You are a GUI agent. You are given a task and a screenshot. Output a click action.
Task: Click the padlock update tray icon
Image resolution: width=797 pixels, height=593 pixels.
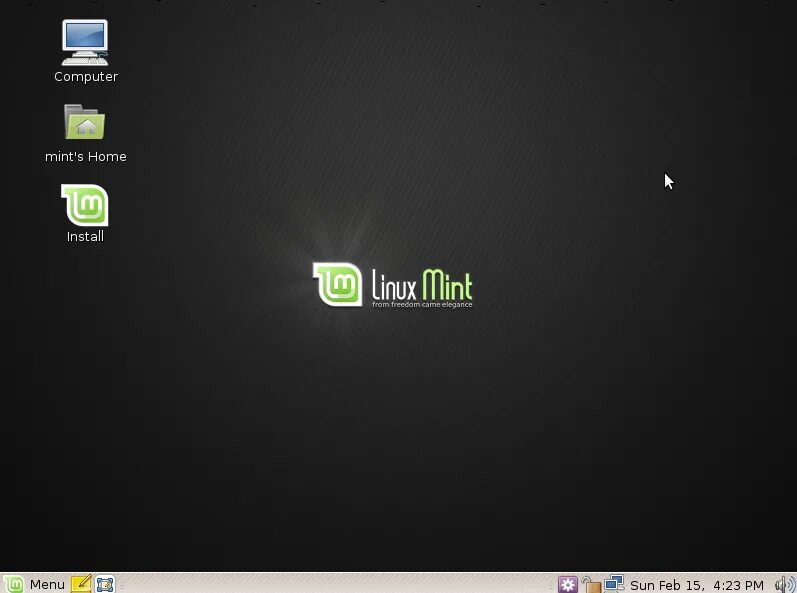(x=591, y=584)
